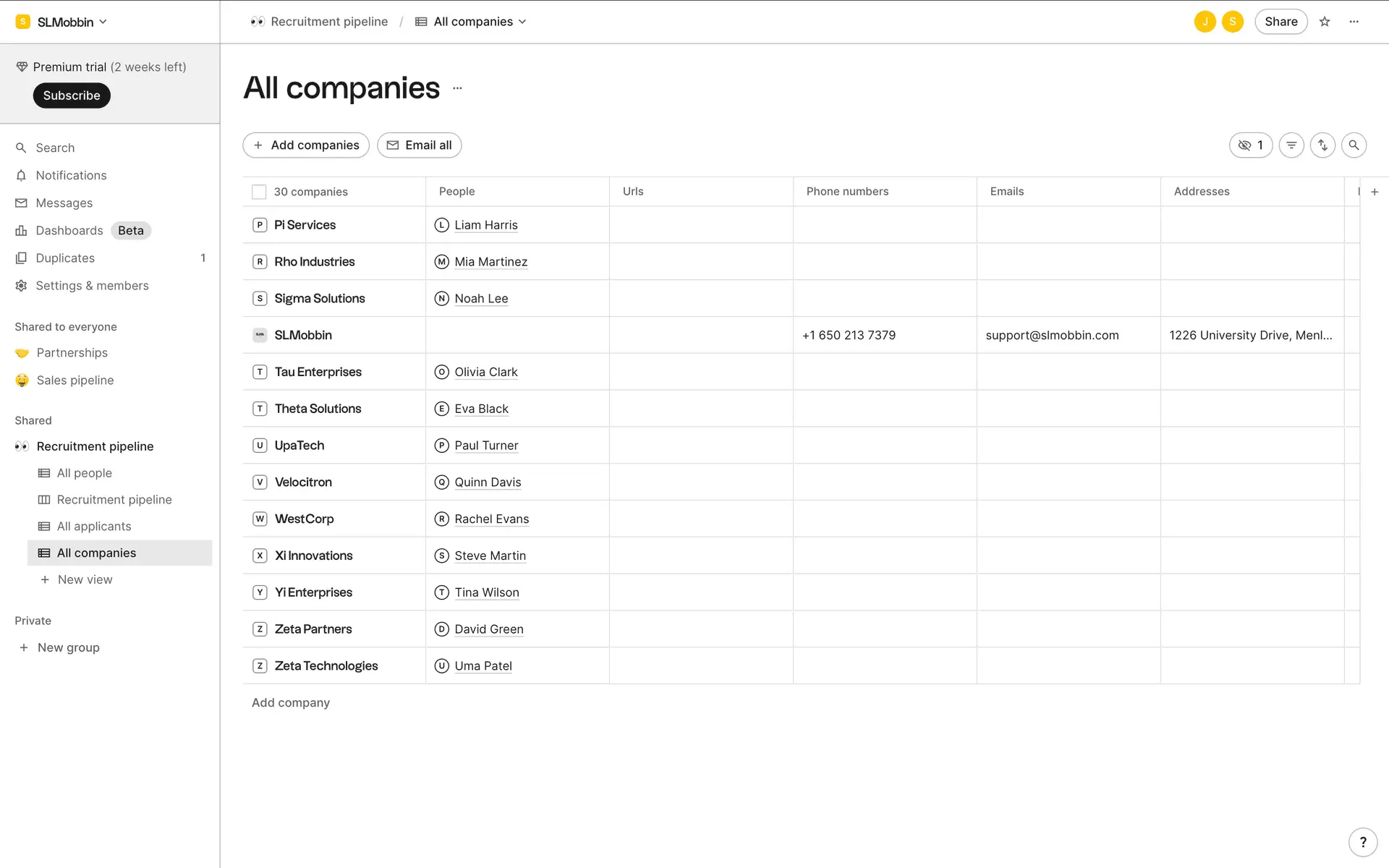Collapse the Recruitment pipeline group
This screenshot has height=868, width=1389.
(95, 446)
